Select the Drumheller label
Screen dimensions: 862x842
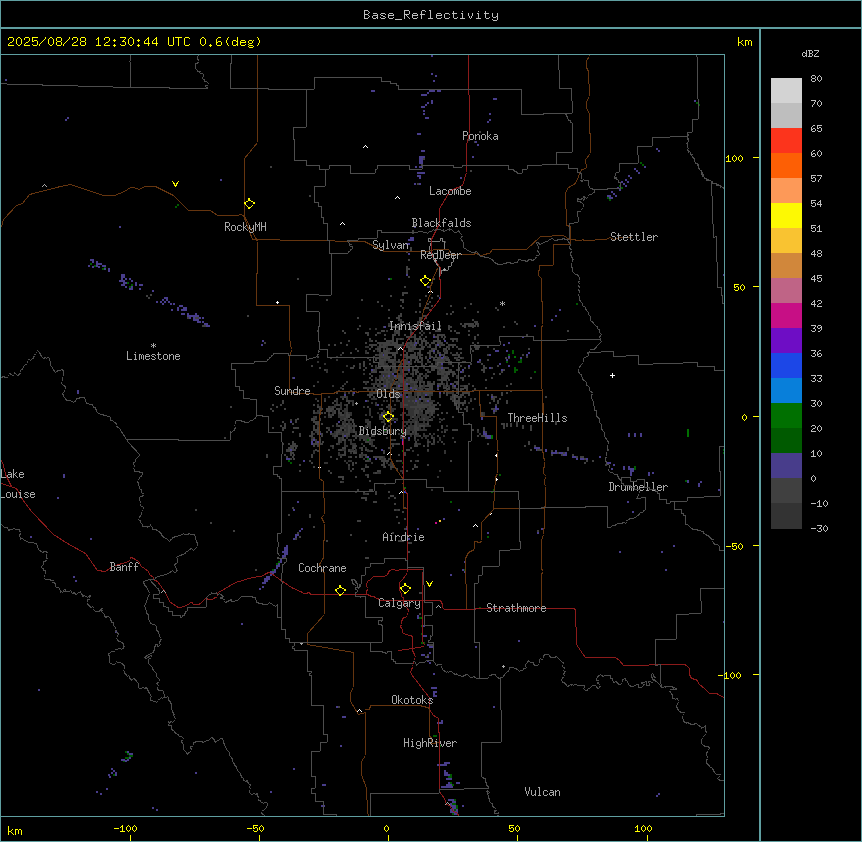638,487
